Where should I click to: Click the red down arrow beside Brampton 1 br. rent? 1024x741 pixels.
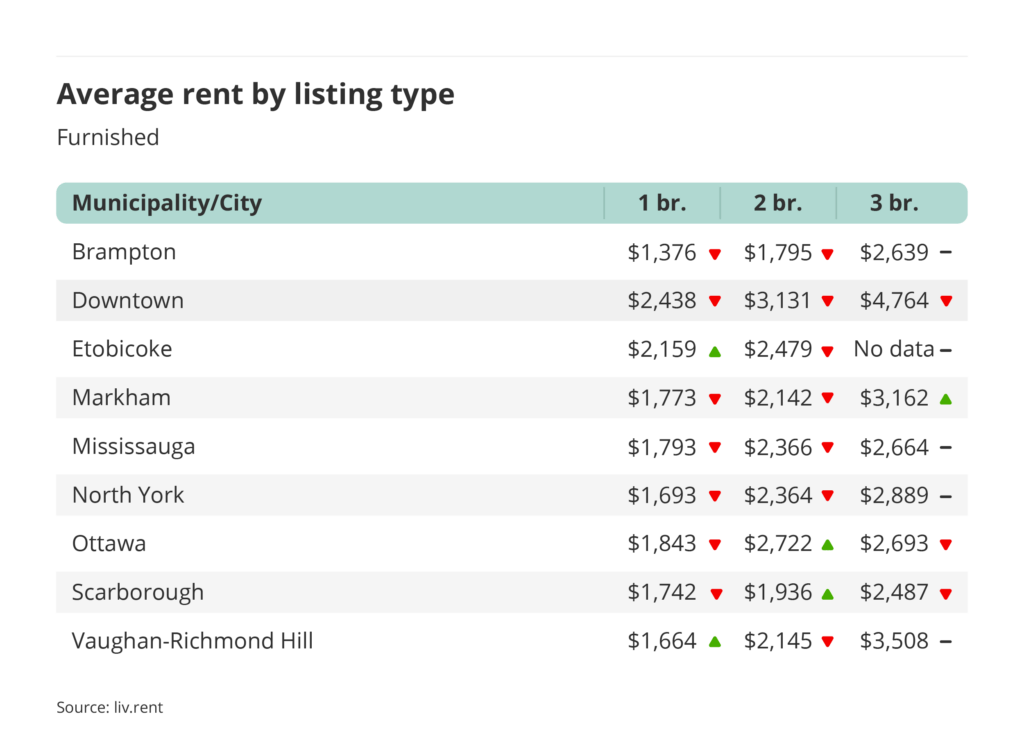pos(715,254)
